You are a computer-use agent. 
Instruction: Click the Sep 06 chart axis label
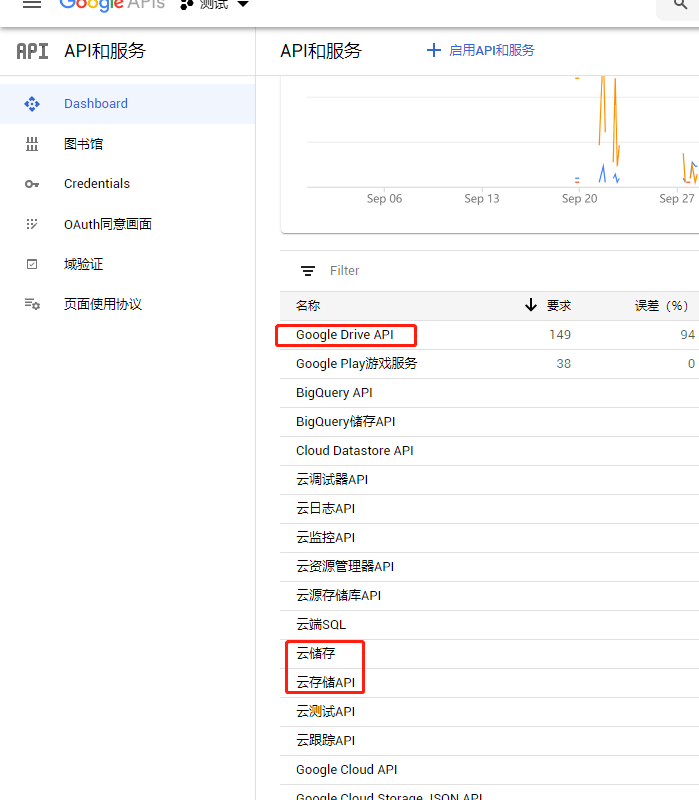(384, 199)
